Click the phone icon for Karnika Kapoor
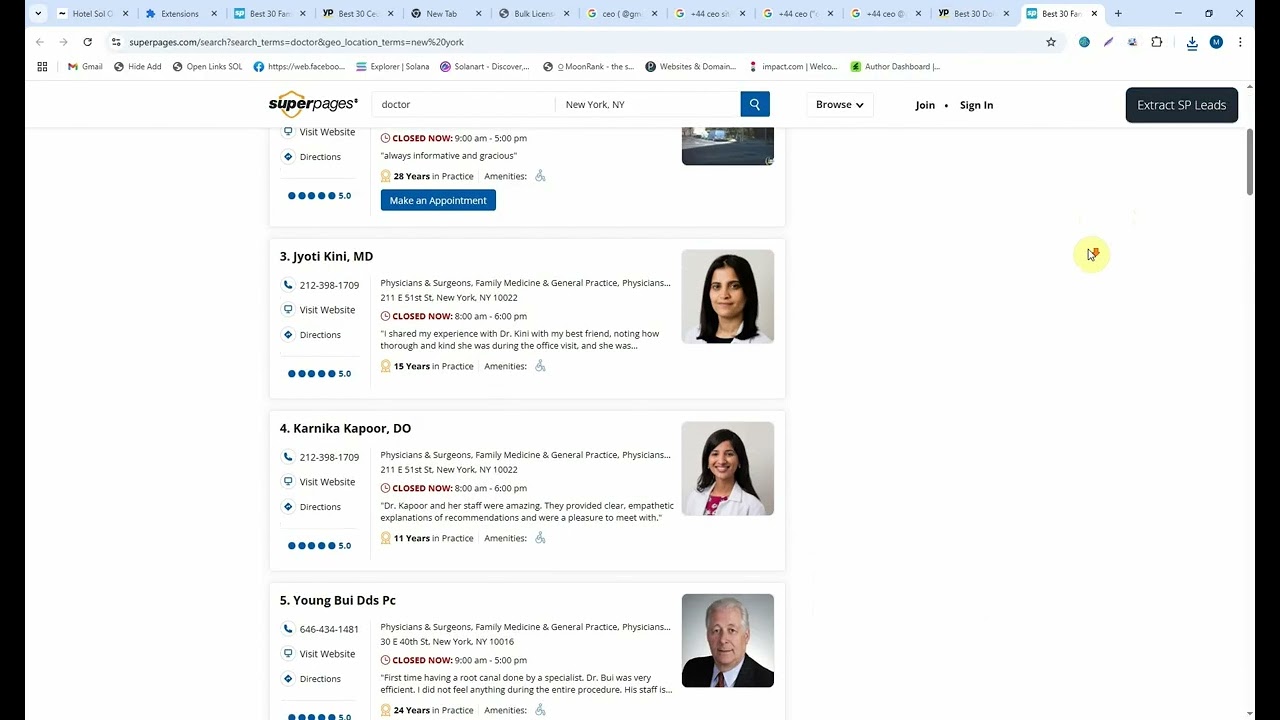1280x720 pixels. [x=288, y=457]
